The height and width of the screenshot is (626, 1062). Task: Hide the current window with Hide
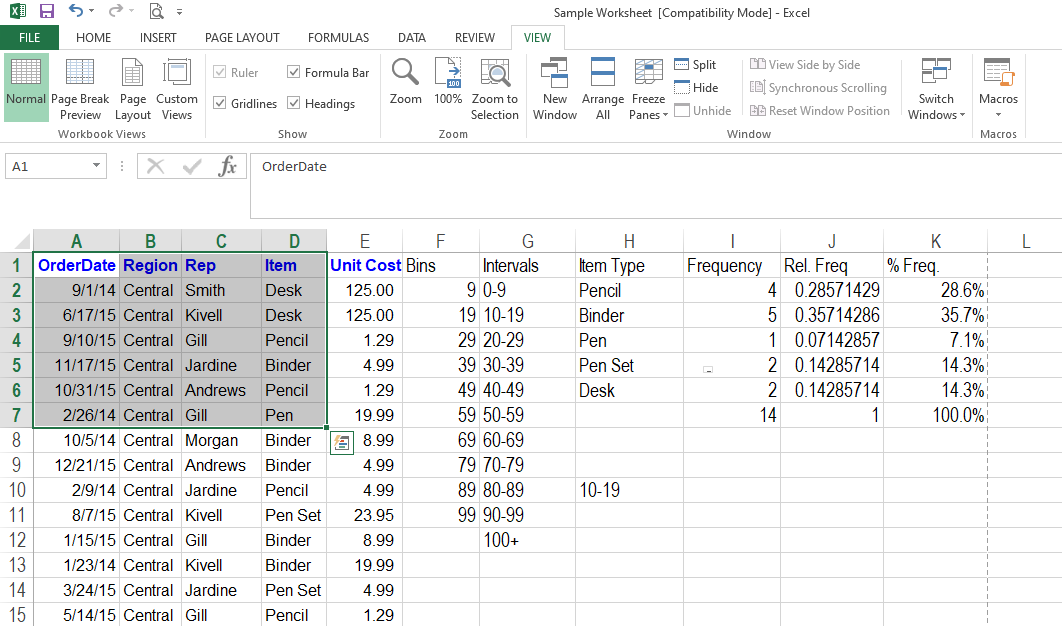click(x=696, y=88)
